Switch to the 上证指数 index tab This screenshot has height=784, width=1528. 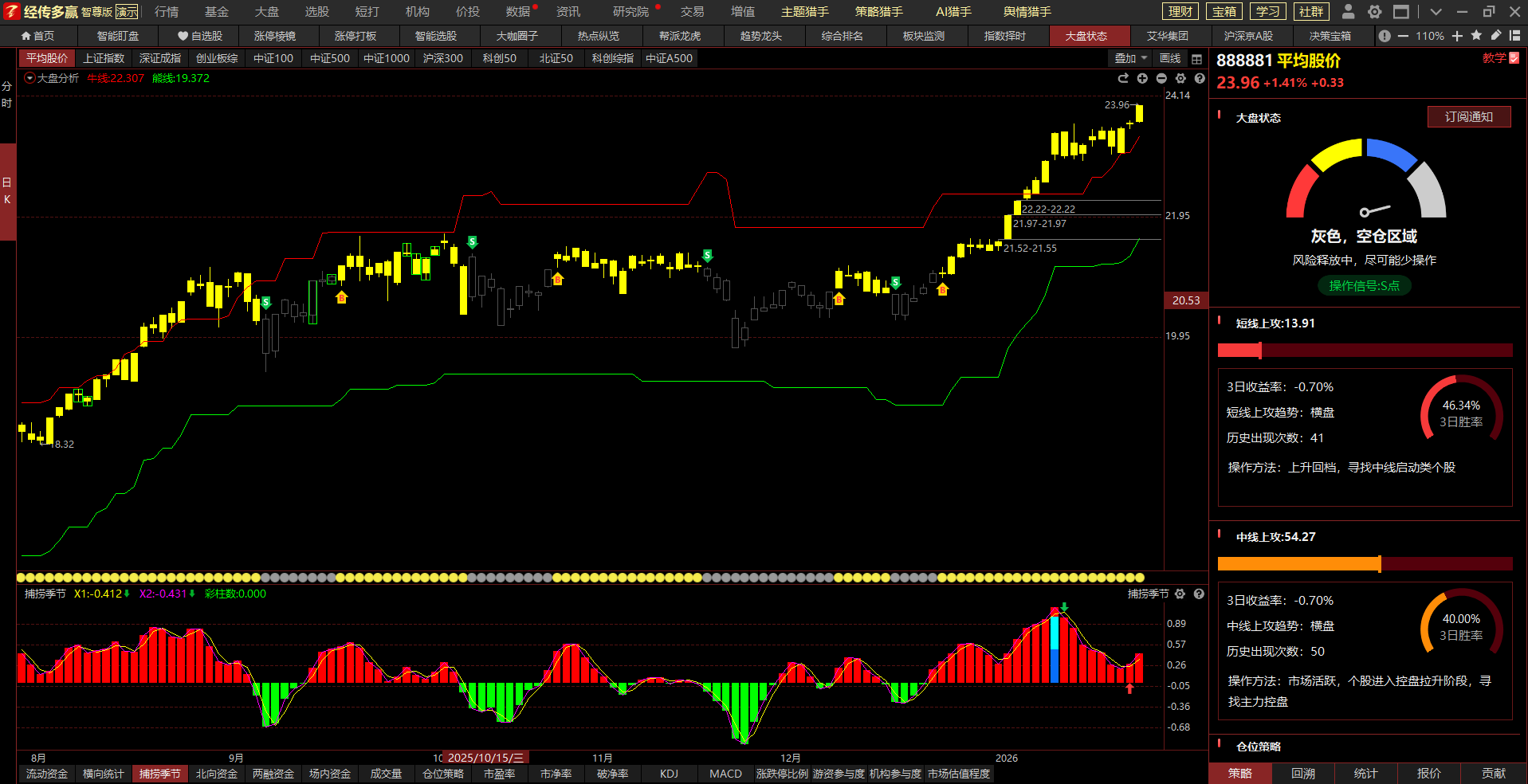point(104,58)
